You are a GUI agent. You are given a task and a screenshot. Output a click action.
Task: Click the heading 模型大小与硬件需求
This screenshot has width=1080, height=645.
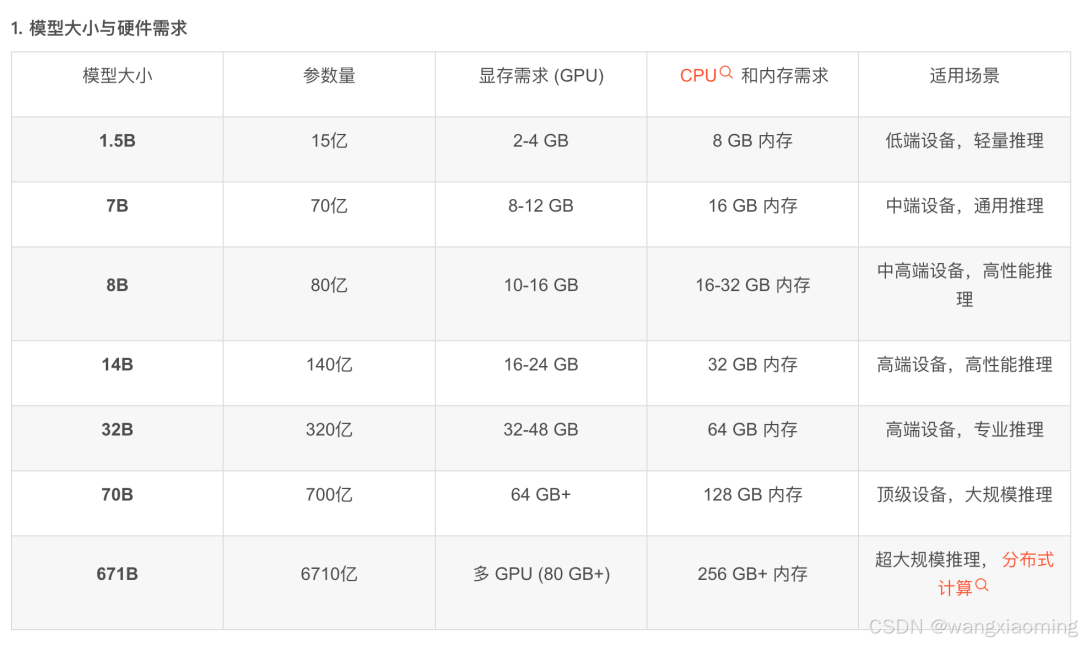click(x=108, y=28)
